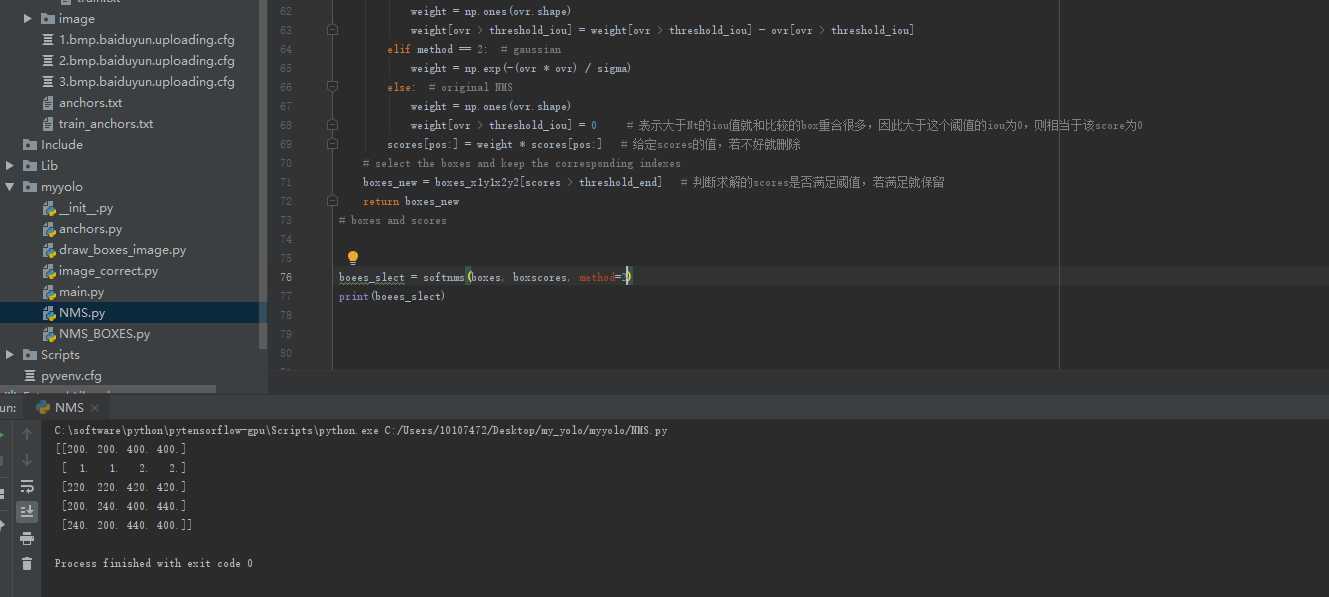The width and height of the screenshot is (1329, 597).
Task: Open train_anchors.txt in project tree
Action: point(106,124)
